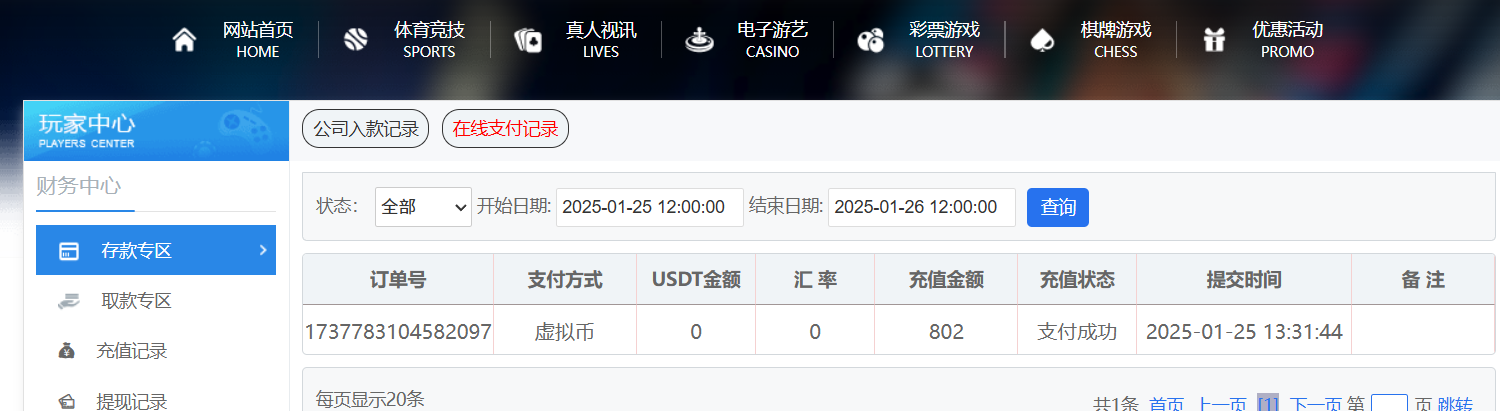Click the 查询 search button

1058,207
